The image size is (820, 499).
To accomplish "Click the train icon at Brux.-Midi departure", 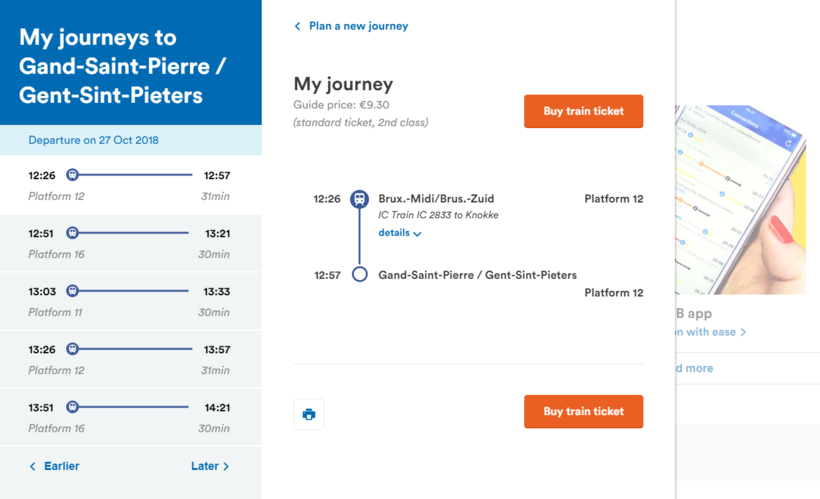I will 360,199.
